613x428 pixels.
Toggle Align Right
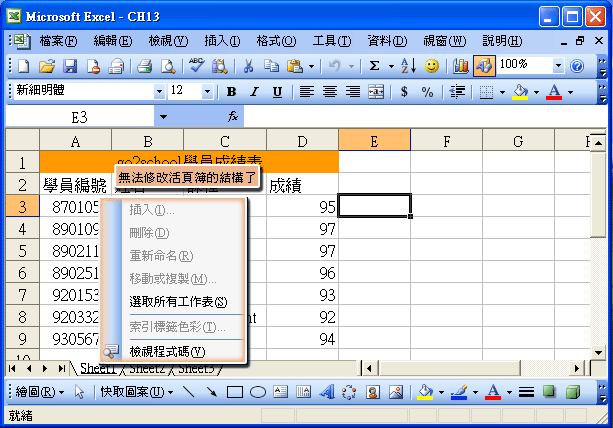(353, 92)
